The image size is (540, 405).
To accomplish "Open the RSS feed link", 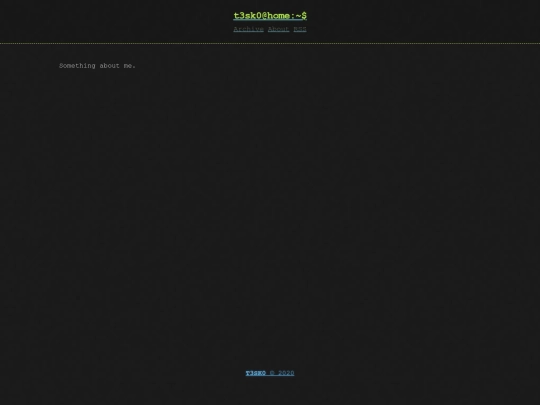I will [x=300, y=29].
